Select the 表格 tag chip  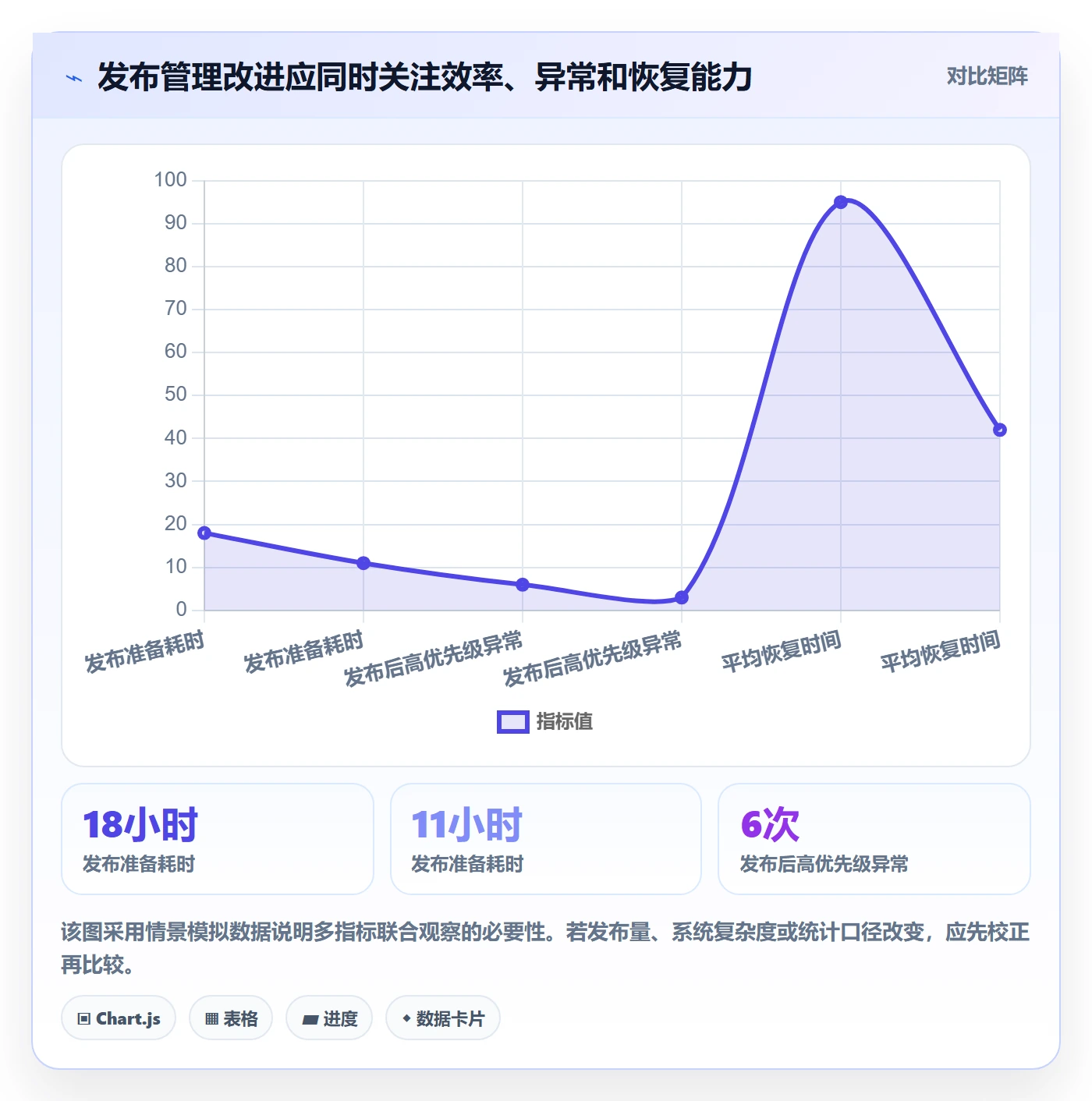231,1018
